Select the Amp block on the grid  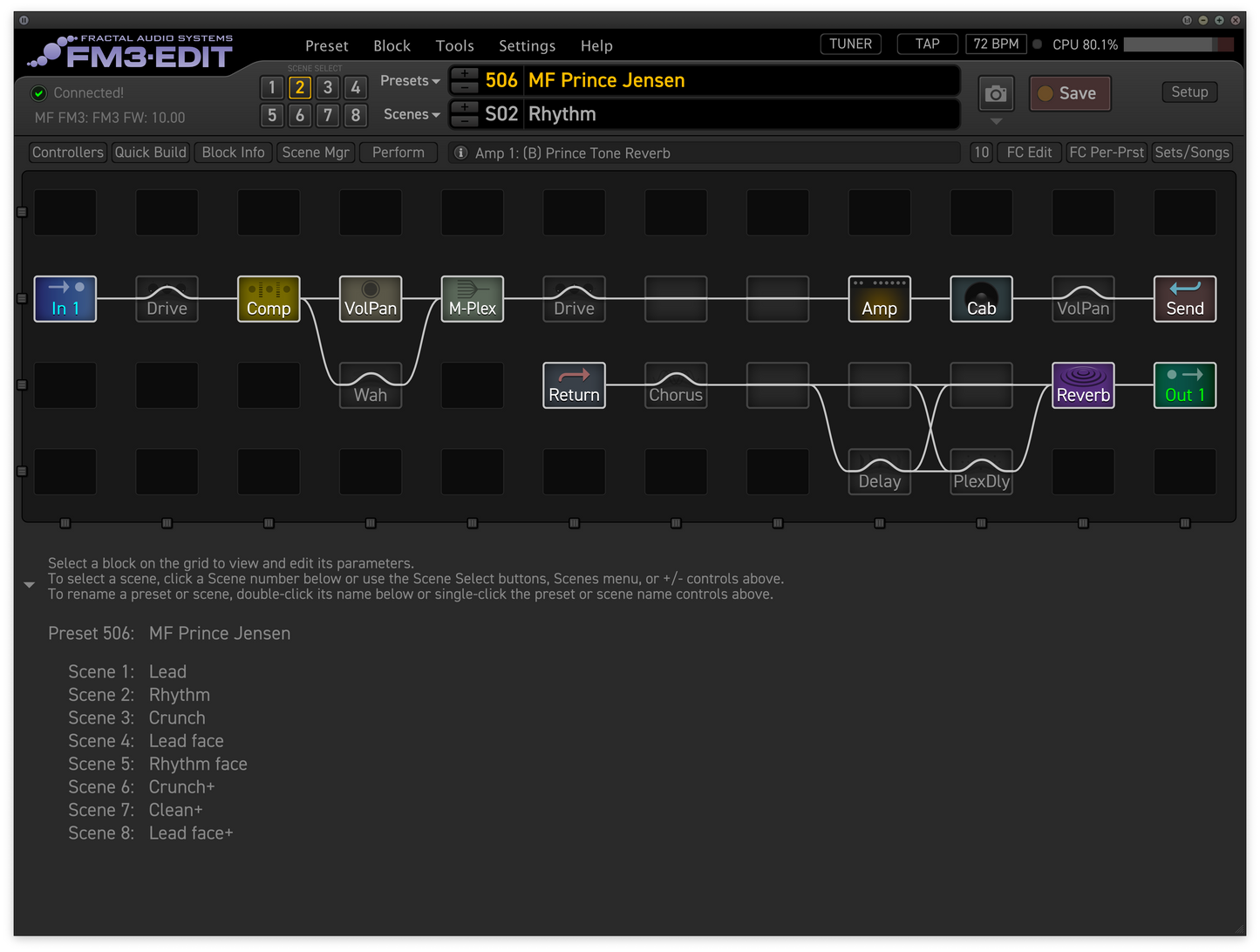pos(879,299)
